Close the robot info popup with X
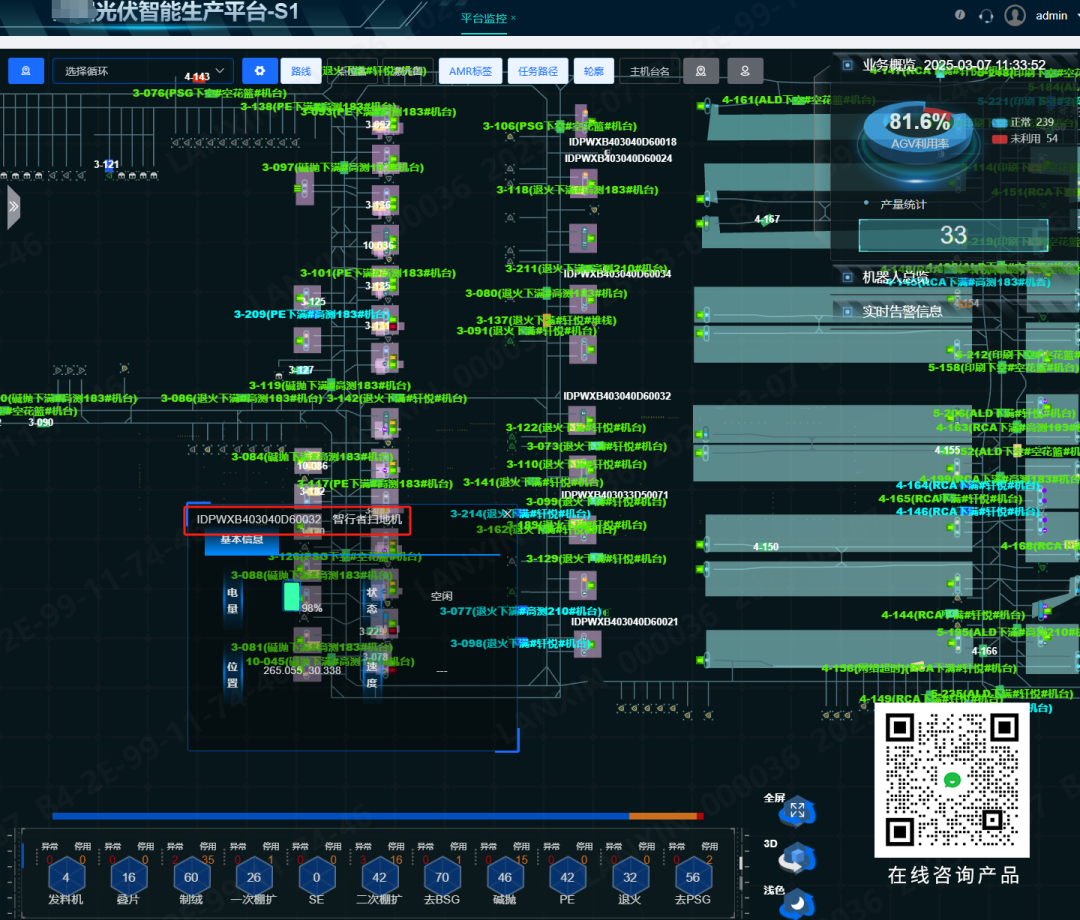Viewport: 1080px width, 920px height. (508, 513)
